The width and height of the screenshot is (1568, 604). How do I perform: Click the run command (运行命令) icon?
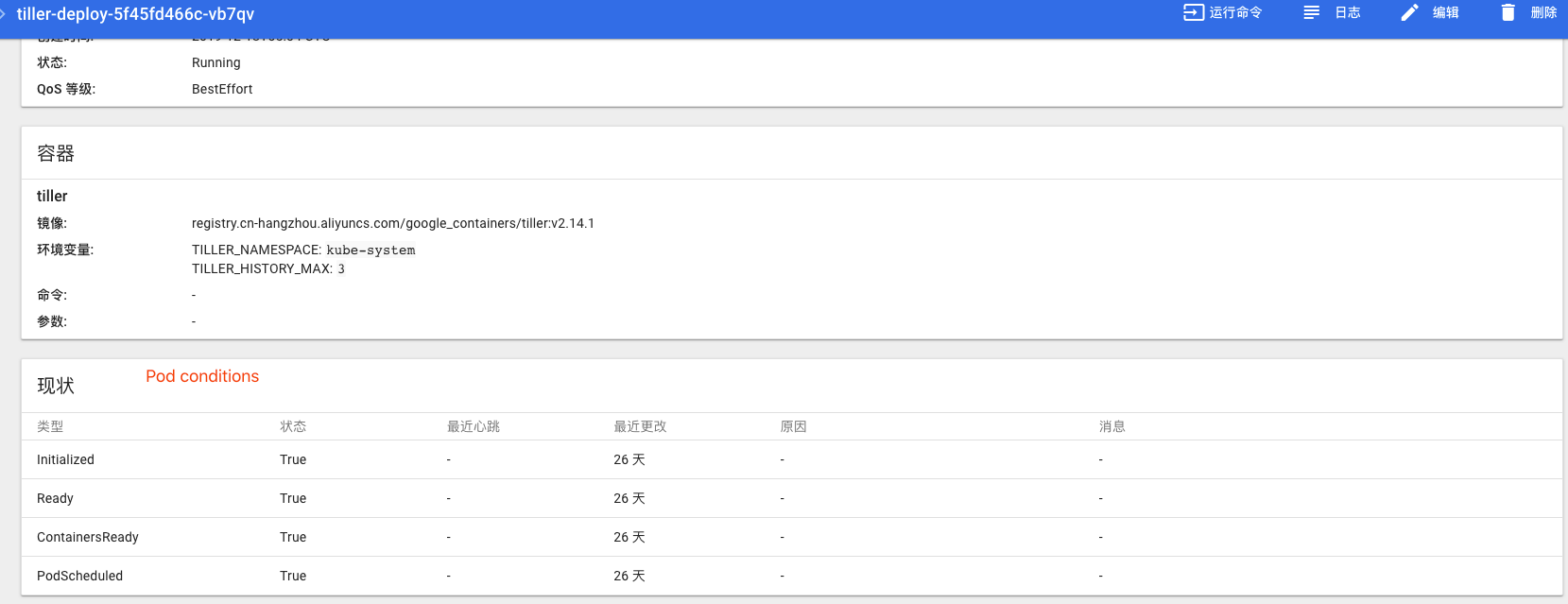tap(1194, 12)
